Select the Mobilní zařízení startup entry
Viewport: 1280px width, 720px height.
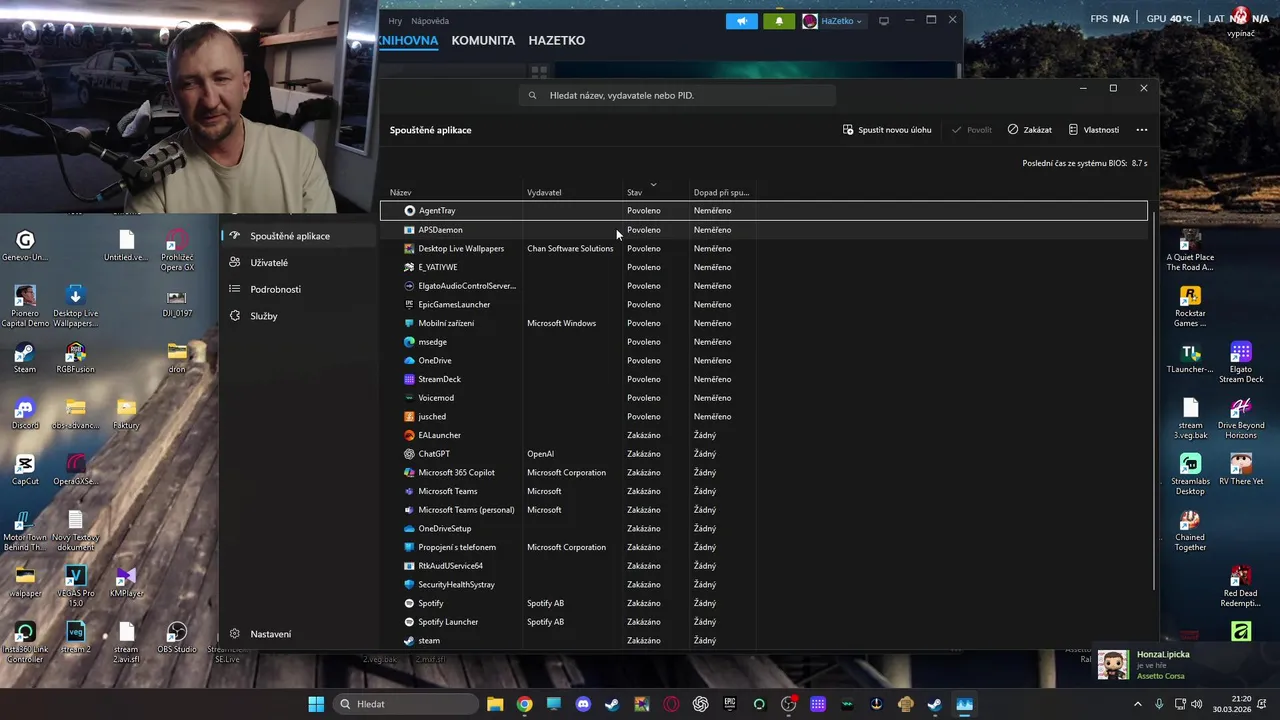coord(764,323)
